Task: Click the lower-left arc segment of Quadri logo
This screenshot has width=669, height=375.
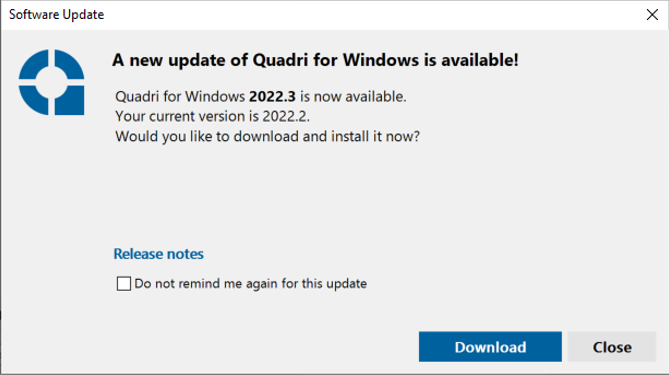Action: pyautogui.click(x=32, y=101)
